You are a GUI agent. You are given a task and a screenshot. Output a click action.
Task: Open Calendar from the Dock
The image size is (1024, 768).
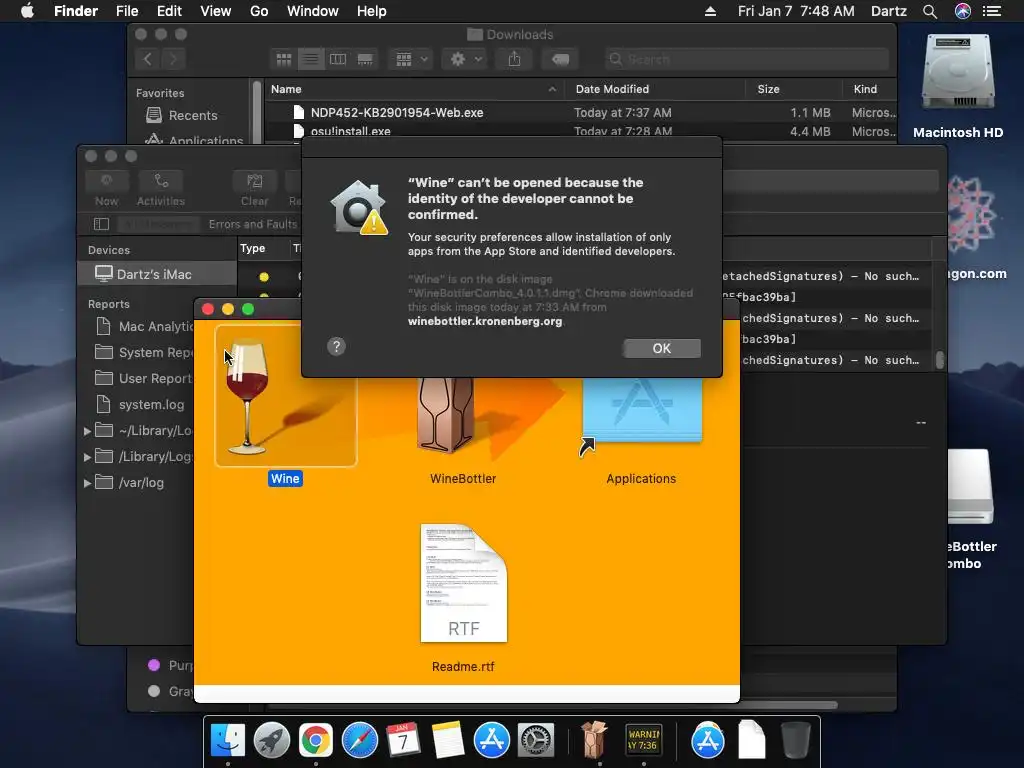(404, 741)
